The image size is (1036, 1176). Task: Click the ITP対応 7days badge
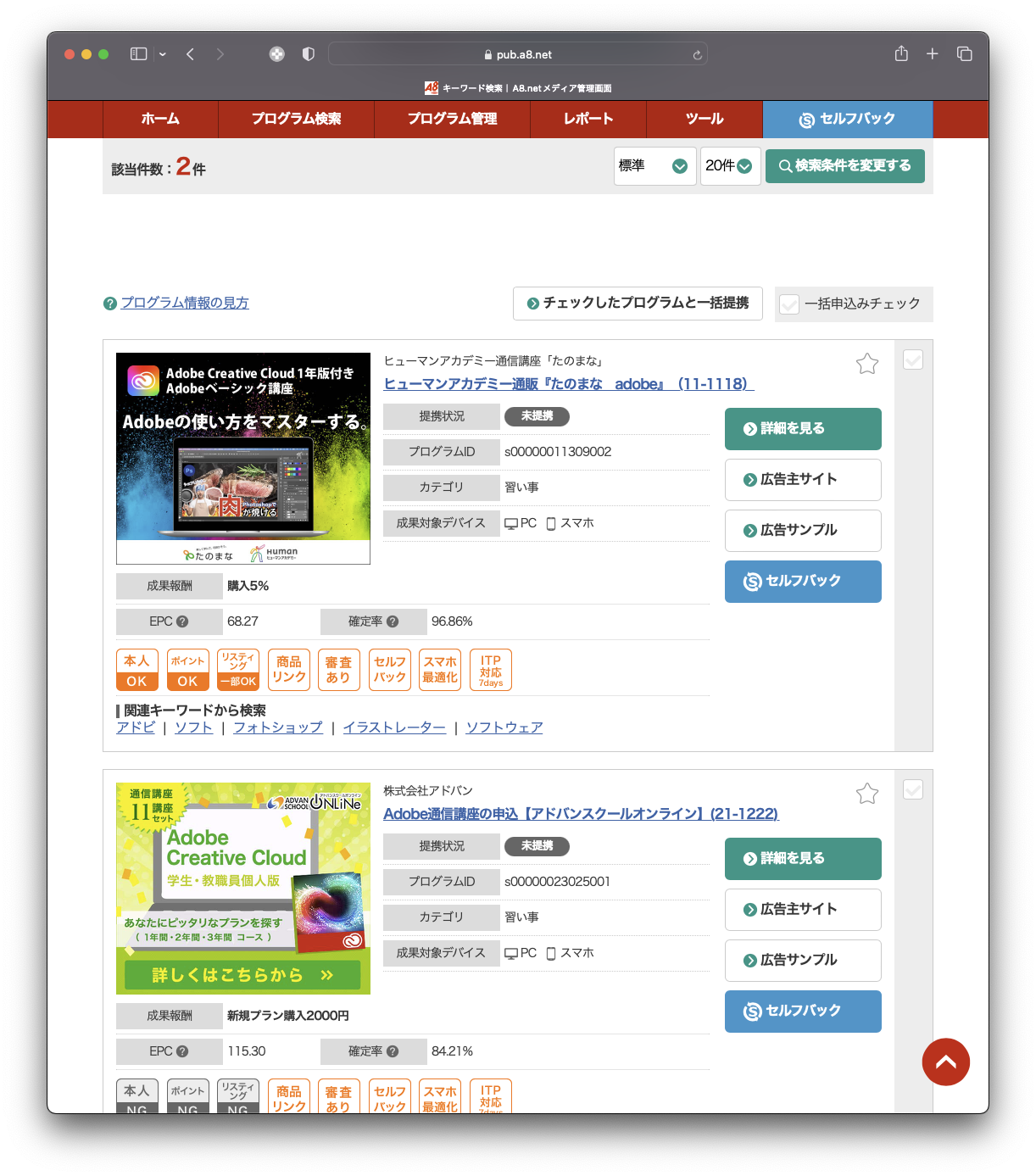(491, 670)
